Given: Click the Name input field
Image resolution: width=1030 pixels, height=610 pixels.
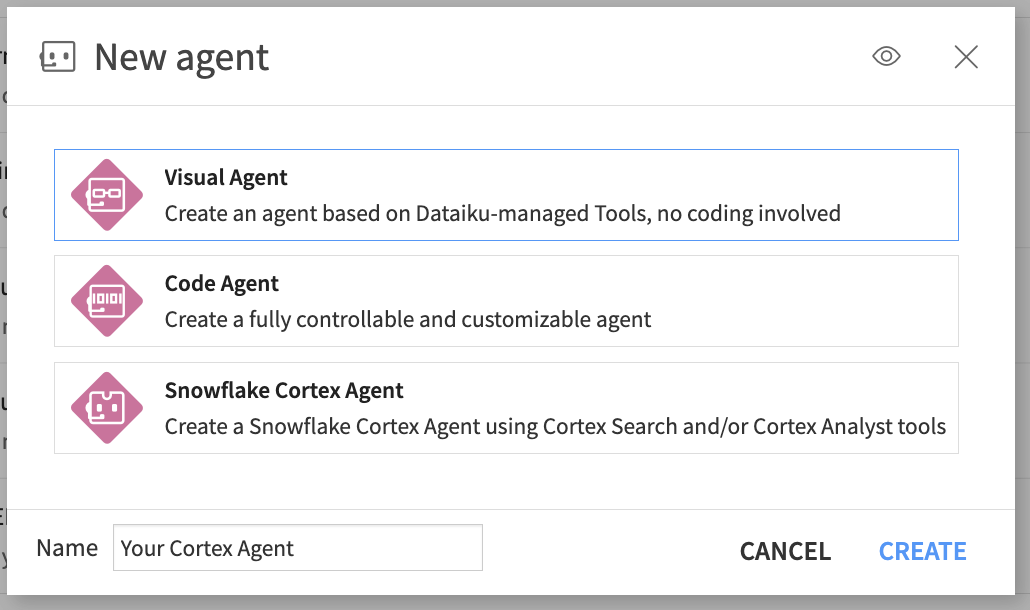Looking at the screenshot, I should point(297,548).
